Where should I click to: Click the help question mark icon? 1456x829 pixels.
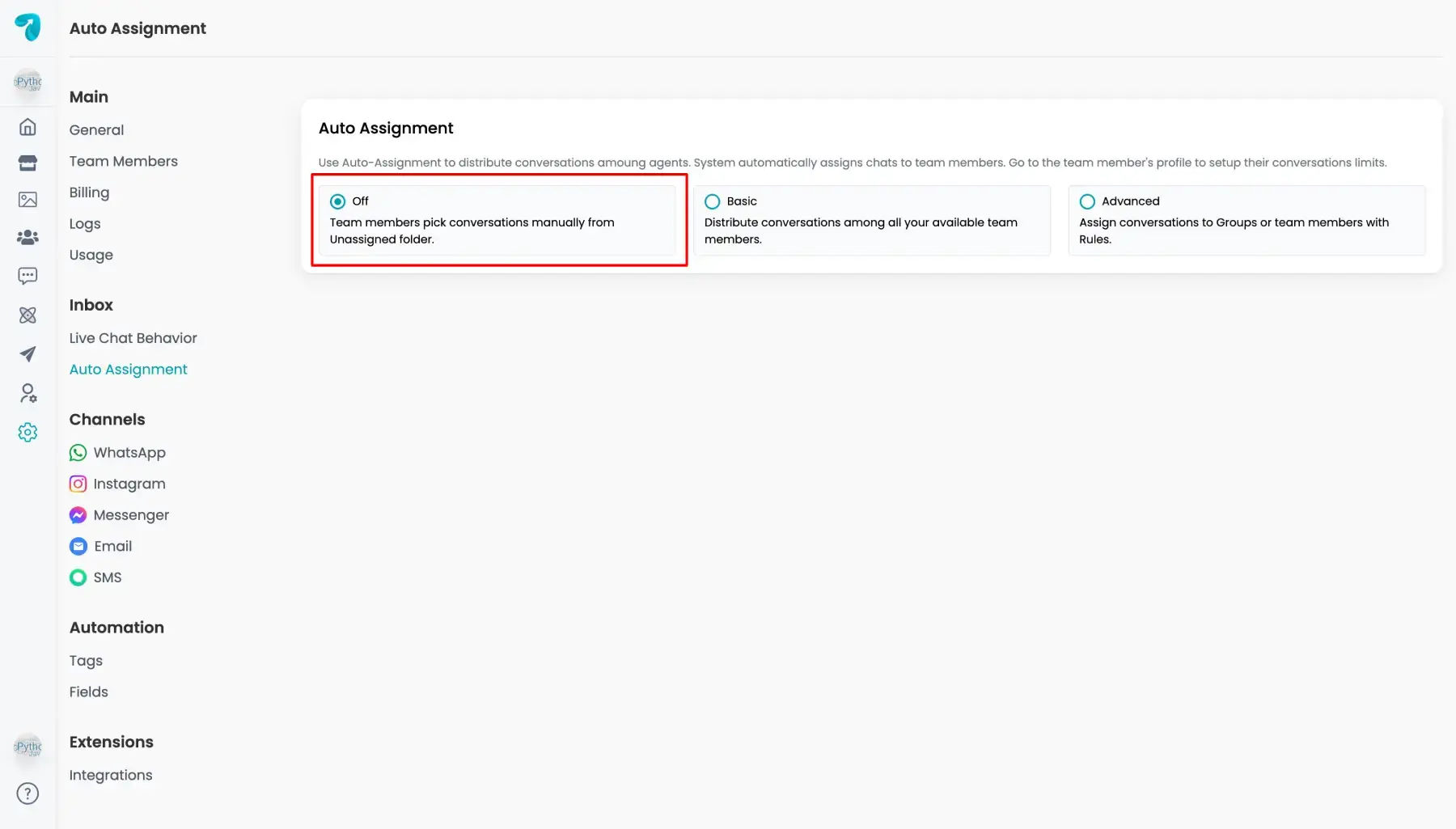tap(28, 793)
